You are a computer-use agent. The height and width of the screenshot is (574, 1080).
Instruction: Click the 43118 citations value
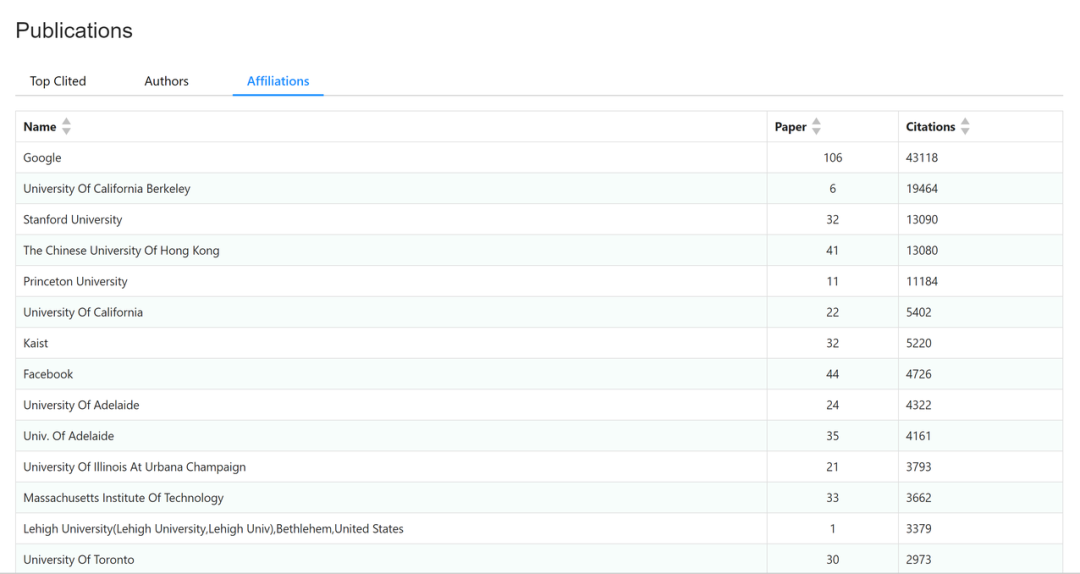coord(922,158)
